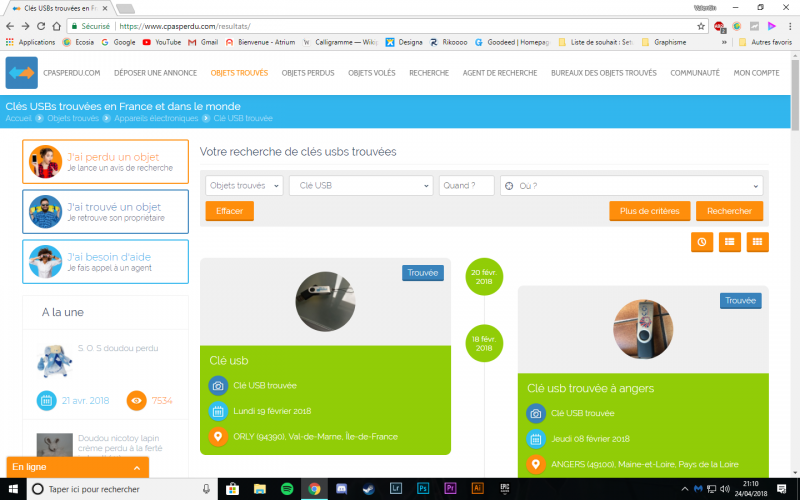Open Photoshop from the taskbar
Viewport: 800px width, 500px height.
[423, 489]
